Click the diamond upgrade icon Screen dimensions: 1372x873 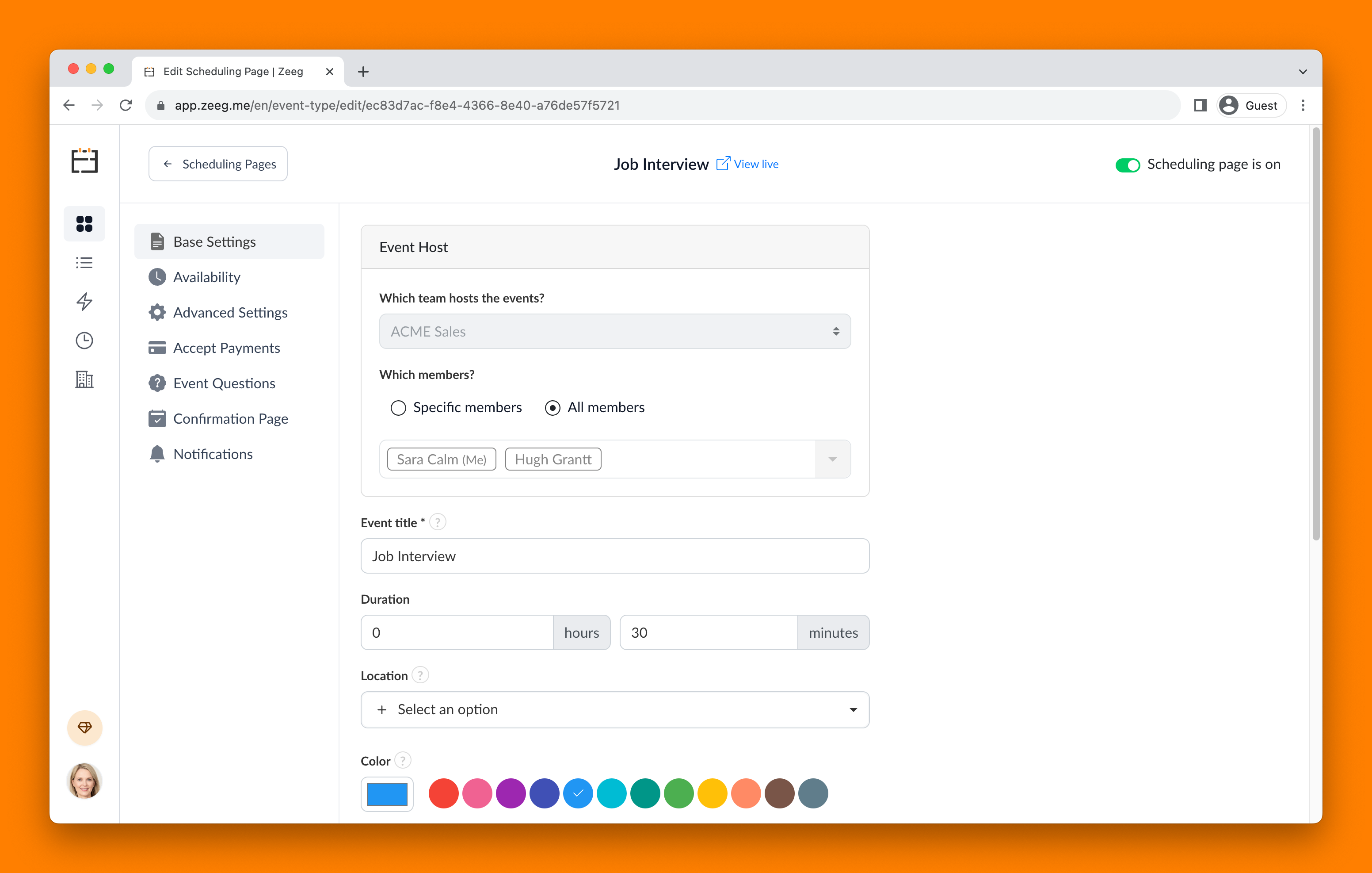click(85, 727)
